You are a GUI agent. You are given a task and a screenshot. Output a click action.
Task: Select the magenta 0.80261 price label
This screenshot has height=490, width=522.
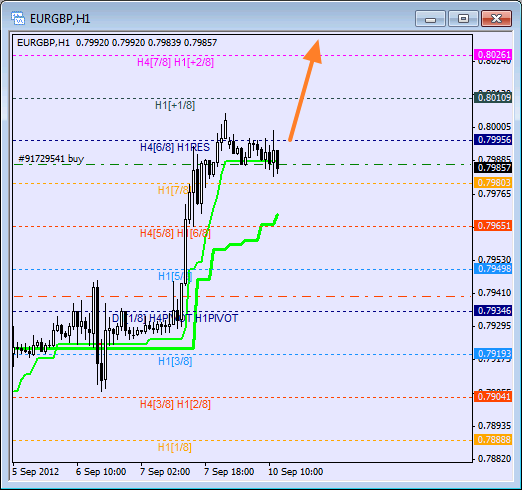point(493,55)
